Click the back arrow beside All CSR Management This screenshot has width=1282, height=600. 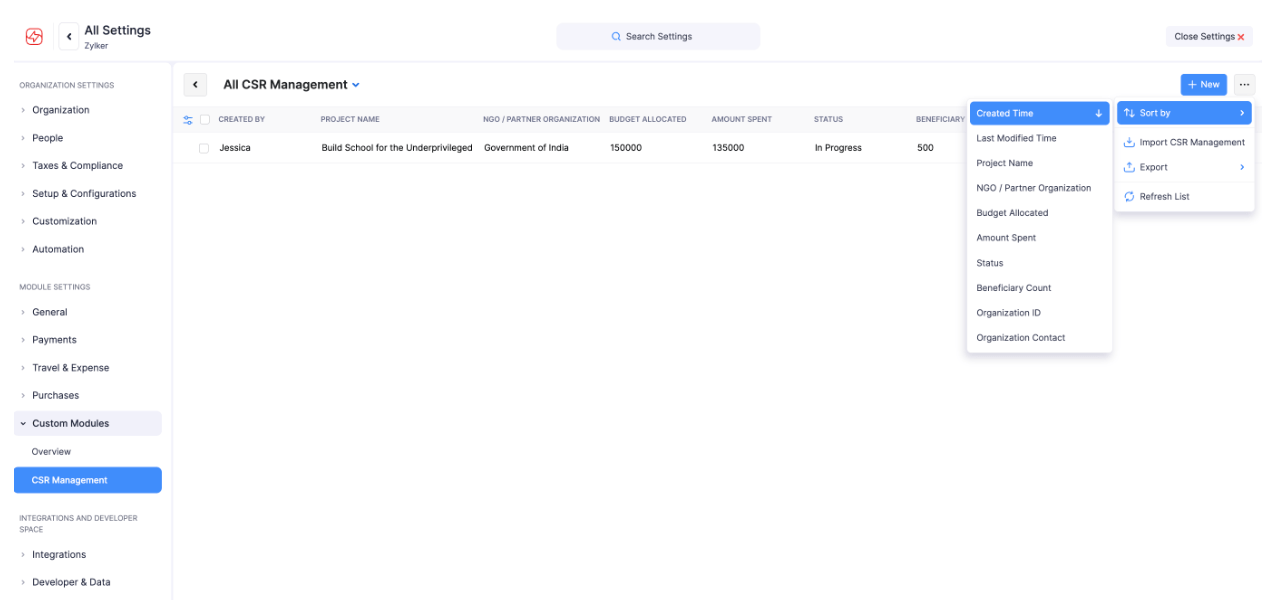click(195, 85)
